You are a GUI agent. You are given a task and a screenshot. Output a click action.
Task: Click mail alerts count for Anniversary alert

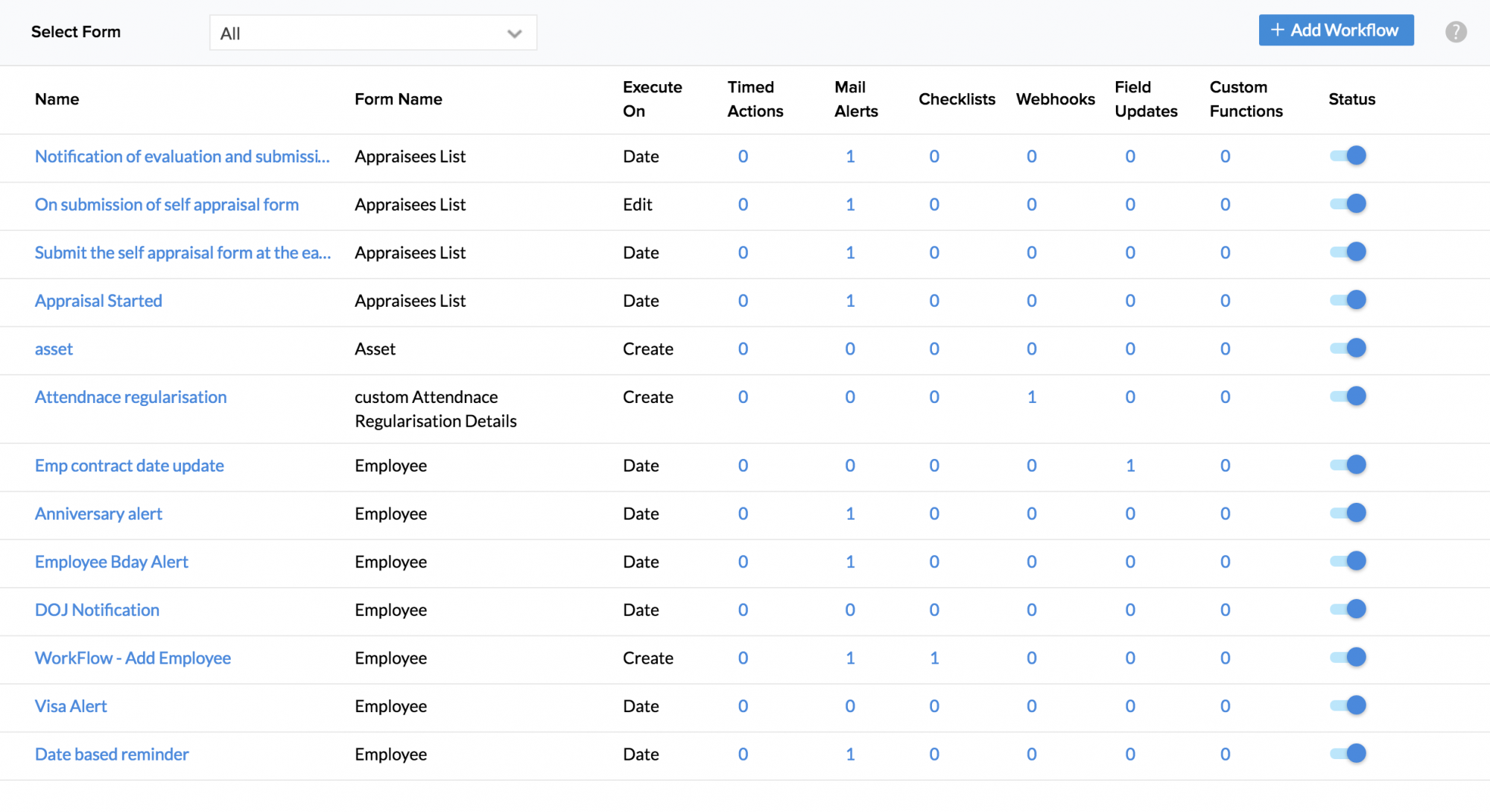850,513
